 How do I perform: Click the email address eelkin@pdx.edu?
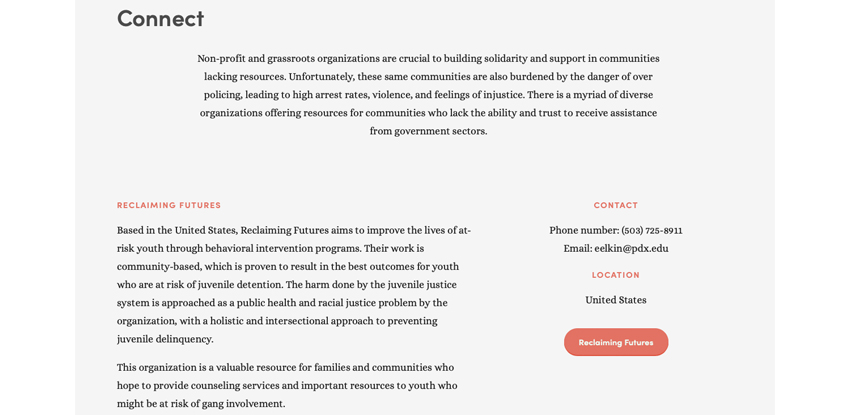point(632,249)
